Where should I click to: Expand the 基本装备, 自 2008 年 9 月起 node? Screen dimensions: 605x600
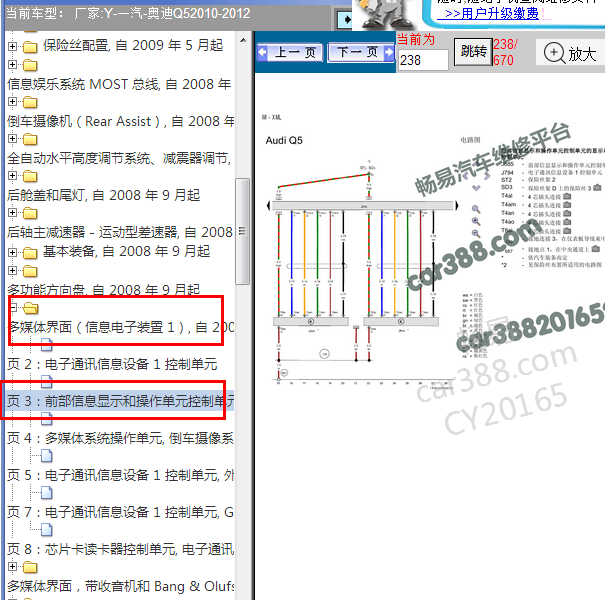click(12, 252)
